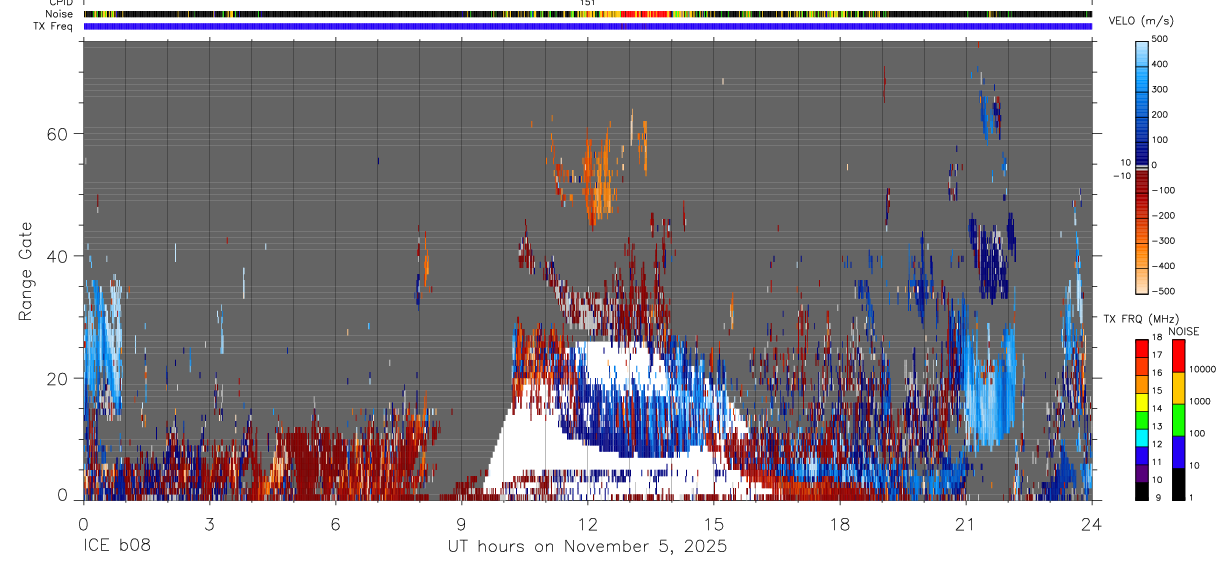
Task: Click the blue TX Freq strip above the plot
Action: [x=588, y=27]
